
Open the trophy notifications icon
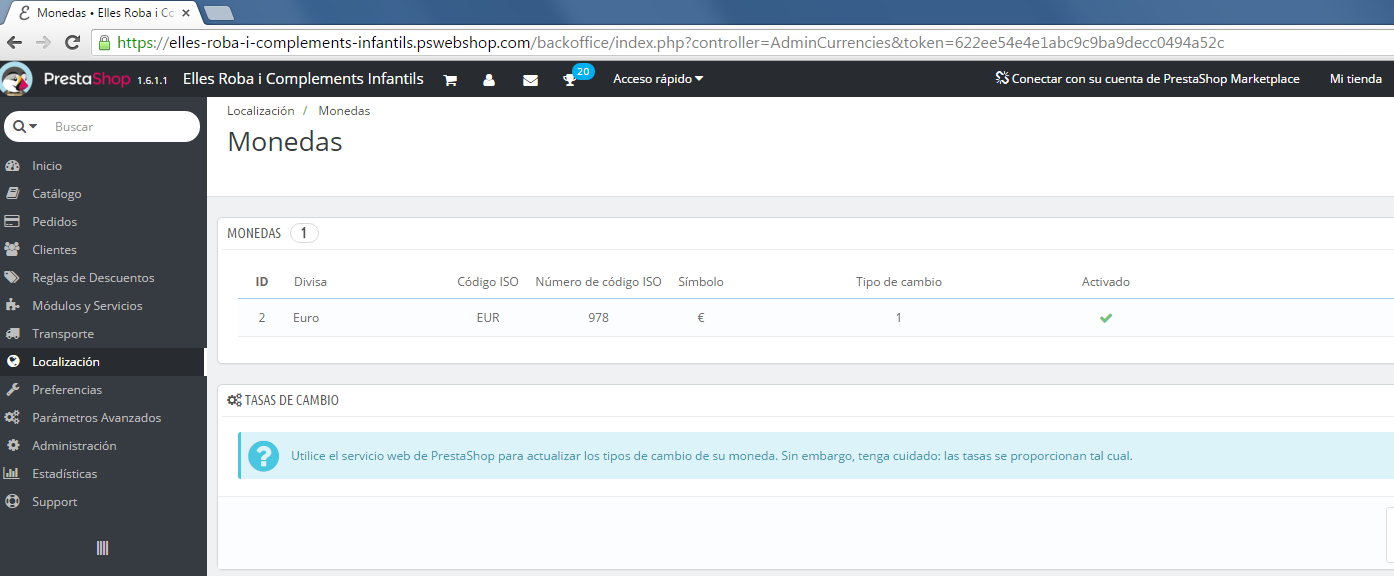tap(570, 80)
